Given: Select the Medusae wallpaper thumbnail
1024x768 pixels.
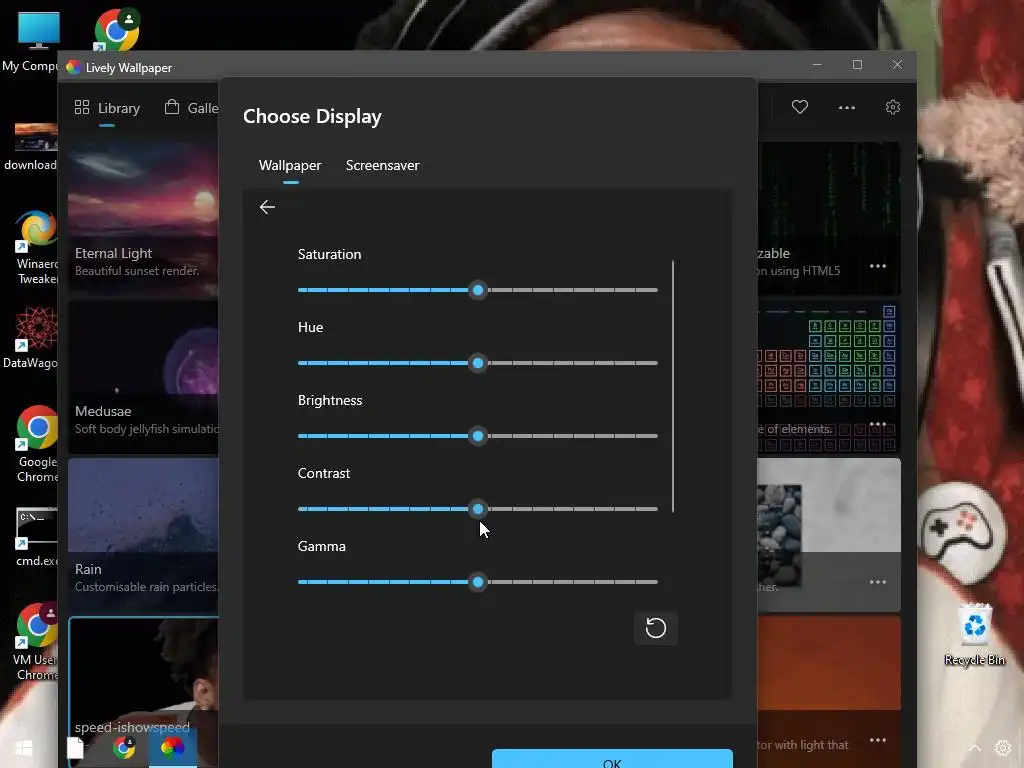Looking at the screenshot, I should (143, 377).
